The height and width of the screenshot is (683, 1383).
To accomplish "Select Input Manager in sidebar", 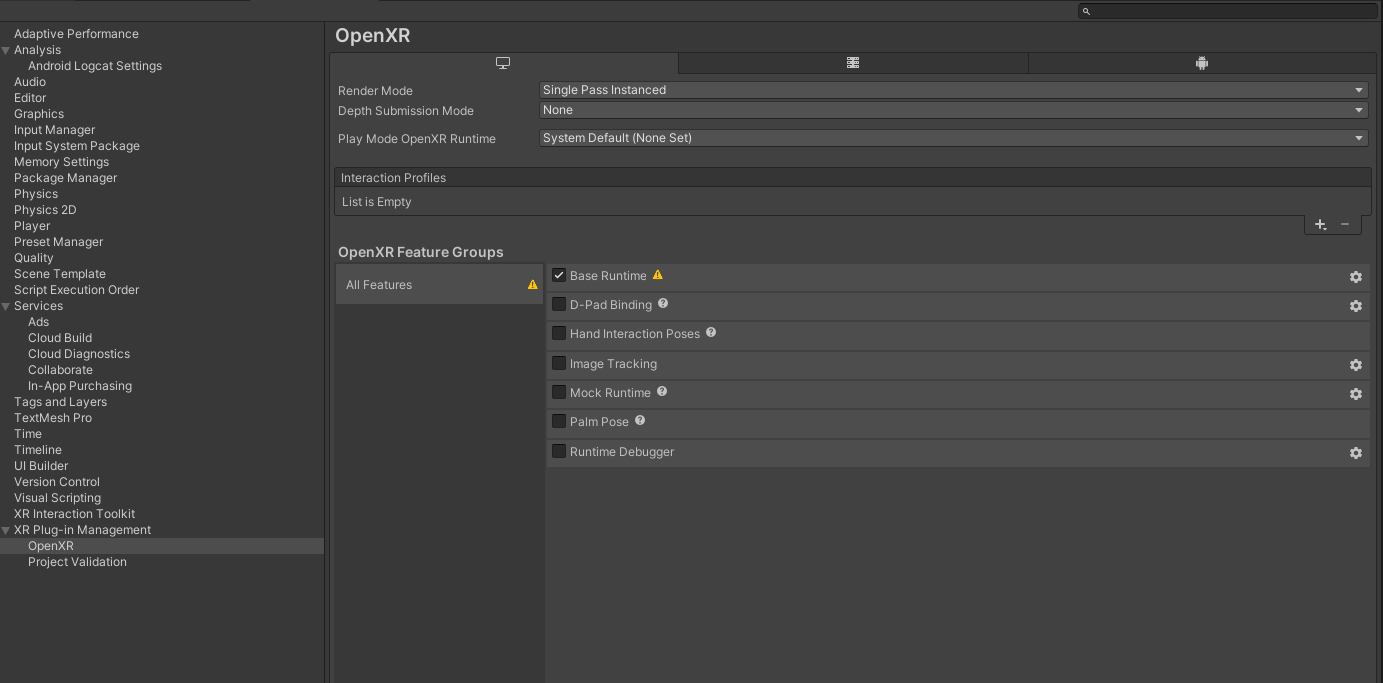I will (55, 130).
